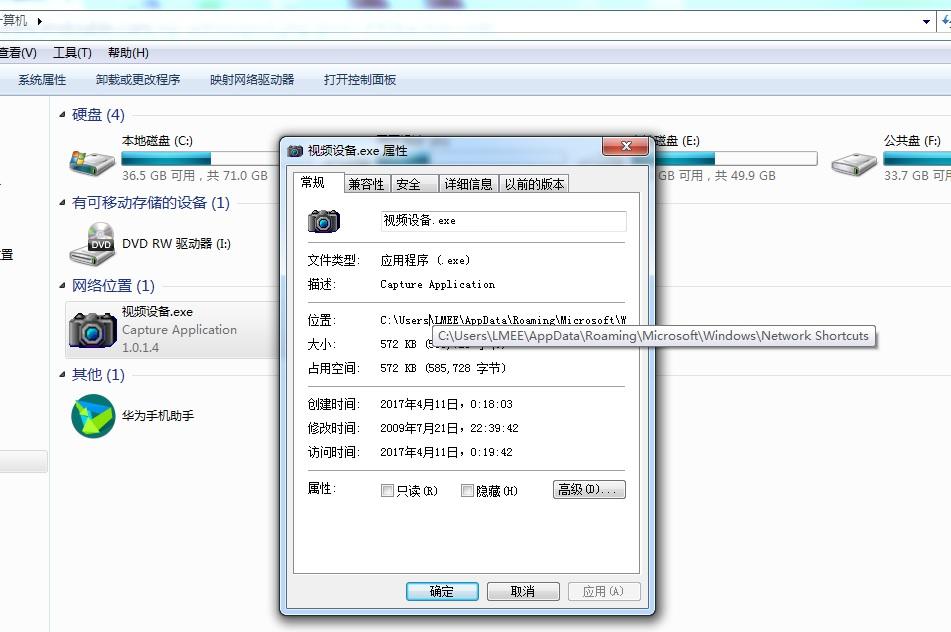Click the 取消 button
Screen dimensions: 951x632
[523, 591]
